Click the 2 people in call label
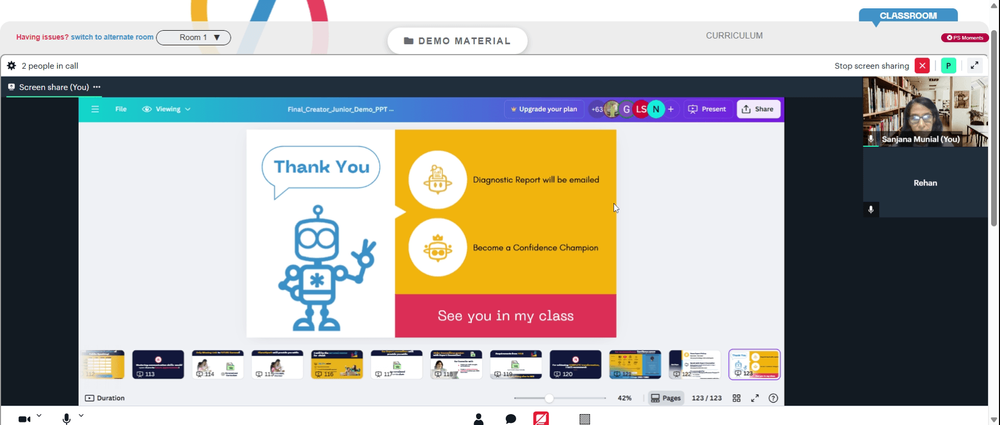1000x425 pixels. coord(50,66)
